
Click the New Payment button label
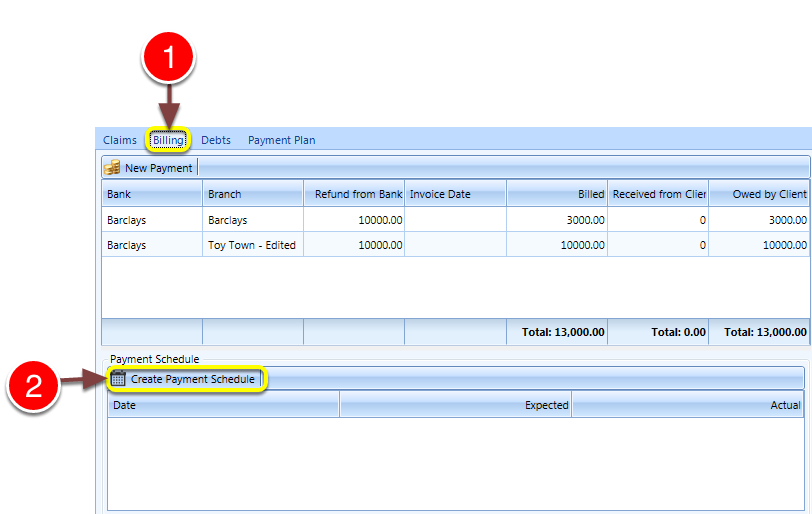(158, 168)
